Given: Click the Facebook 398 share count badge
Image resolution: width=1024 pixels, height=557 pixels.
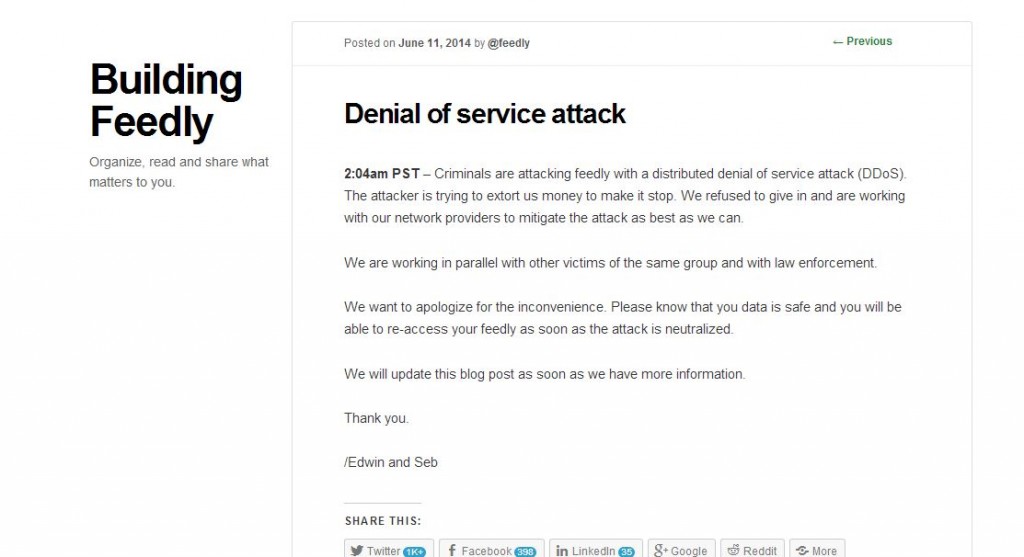Looking at the screenshot, I should coord(526,551).
